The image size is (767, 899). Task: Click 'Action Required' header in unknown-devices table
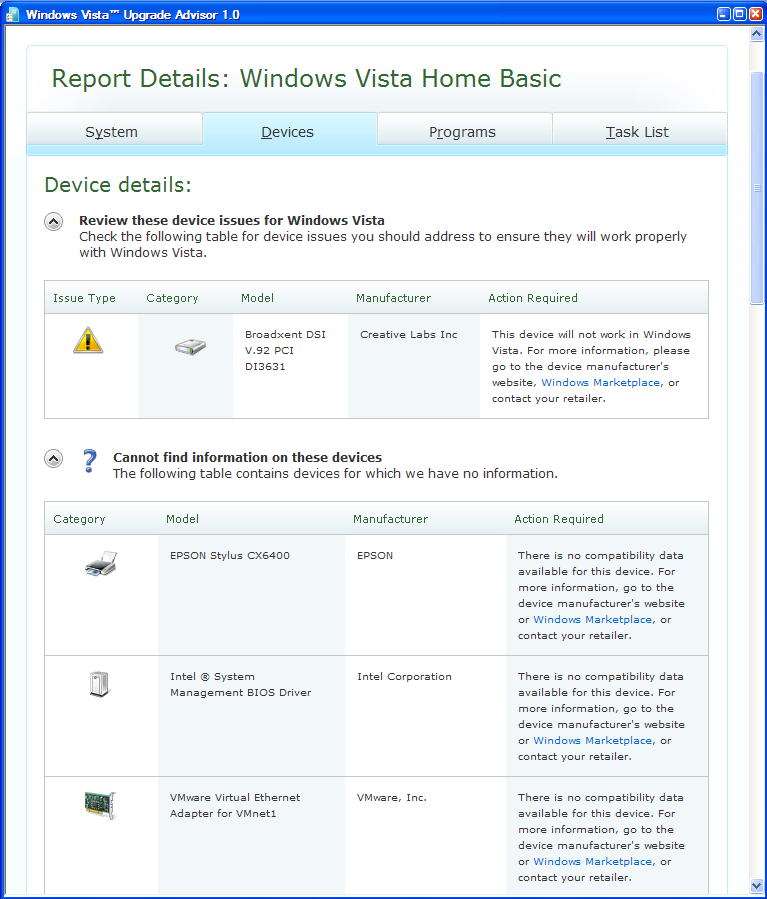(558, 519)
